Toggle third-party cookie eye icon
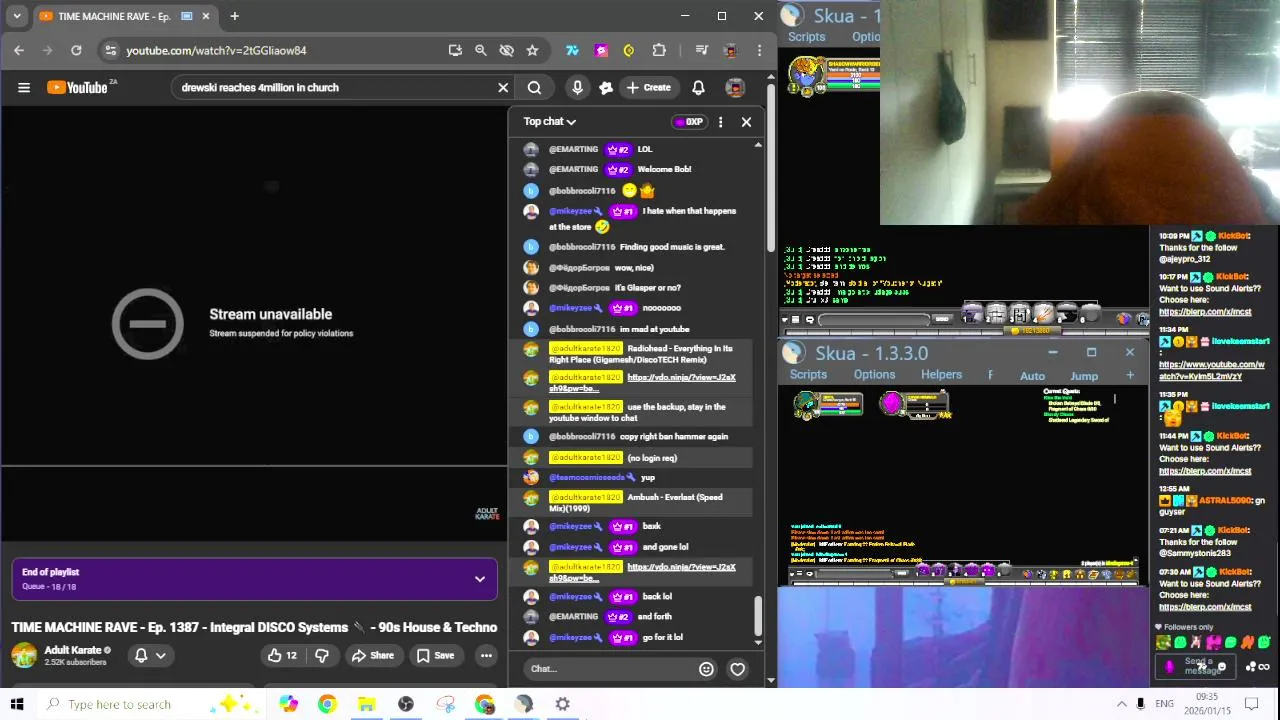This screenshot has width=1280, height=720. 507,50
